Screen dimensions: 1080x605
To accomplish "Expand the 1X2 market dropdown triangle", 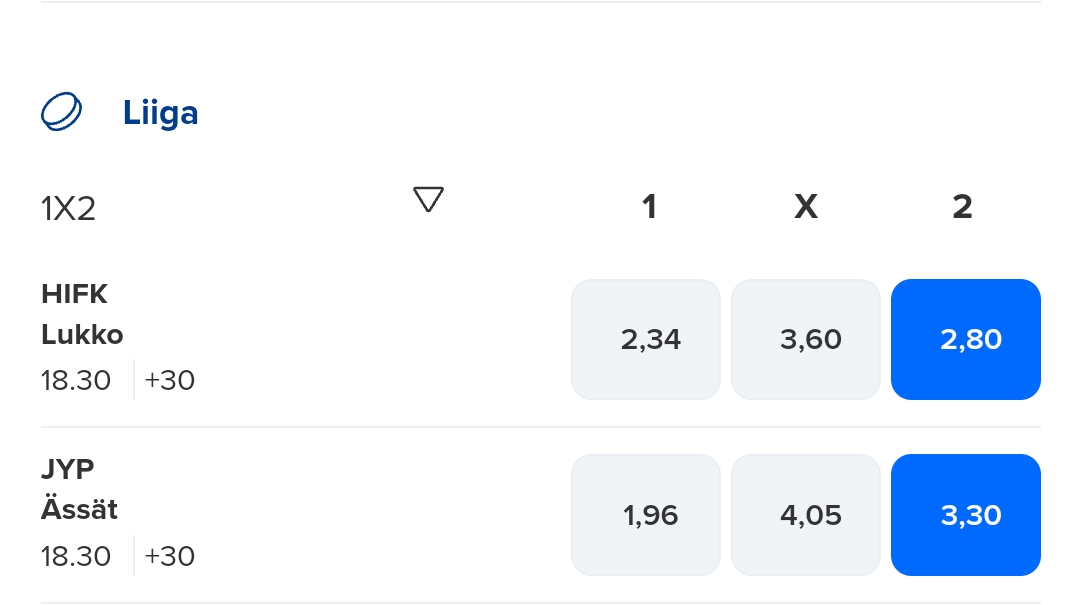I will [x=428, y=200].
